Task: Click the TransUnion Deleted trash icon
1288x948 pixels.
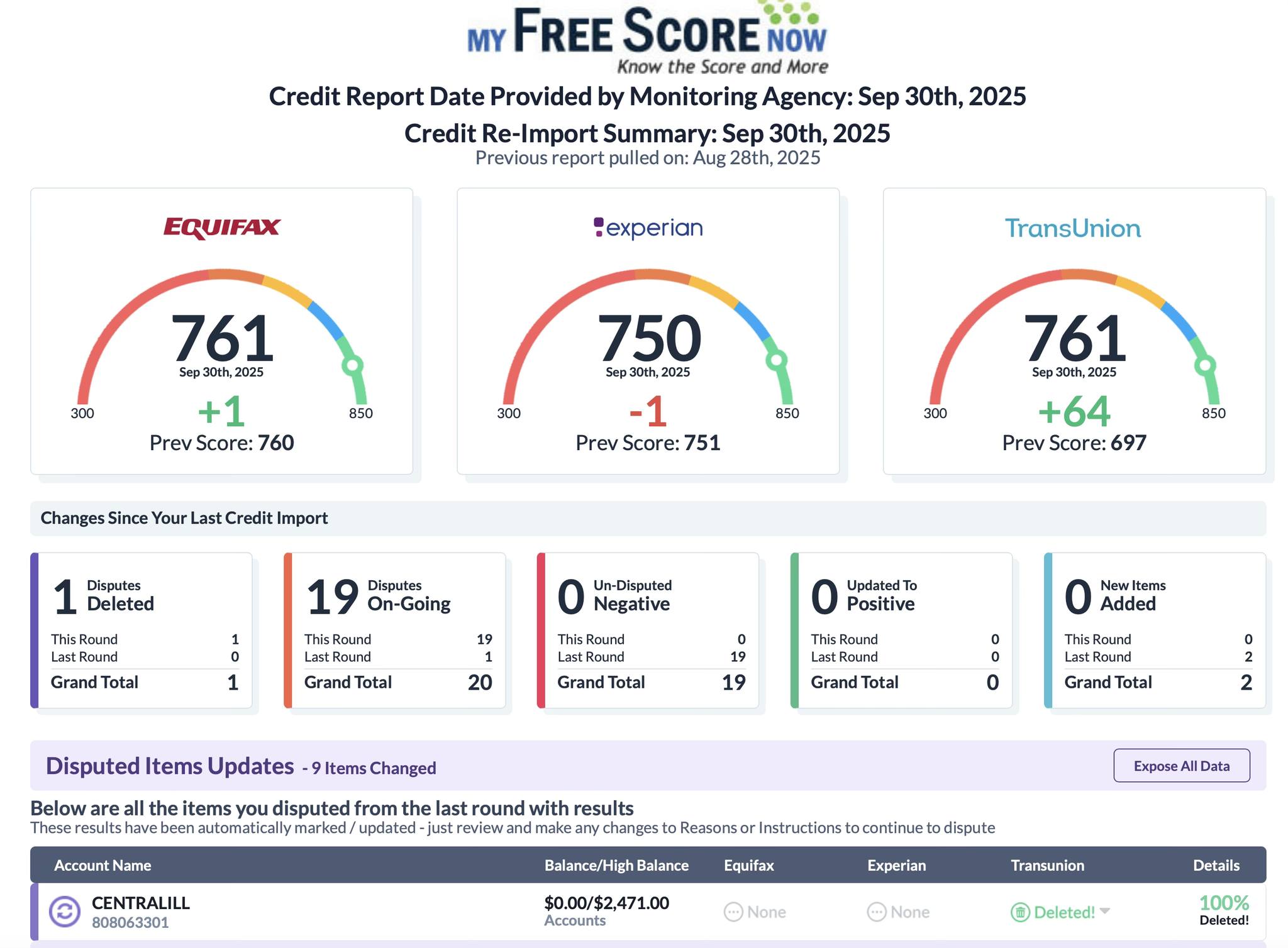Action: [x=1019, y=912]
